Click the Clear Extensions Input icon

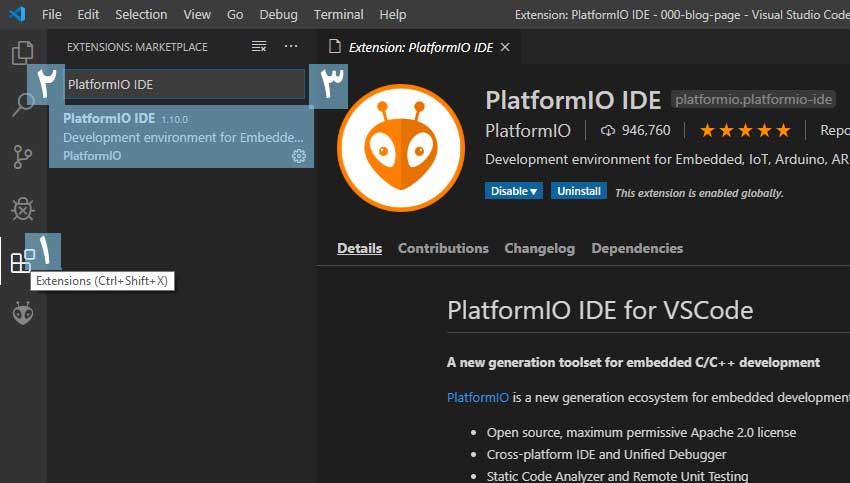(259, 47)
